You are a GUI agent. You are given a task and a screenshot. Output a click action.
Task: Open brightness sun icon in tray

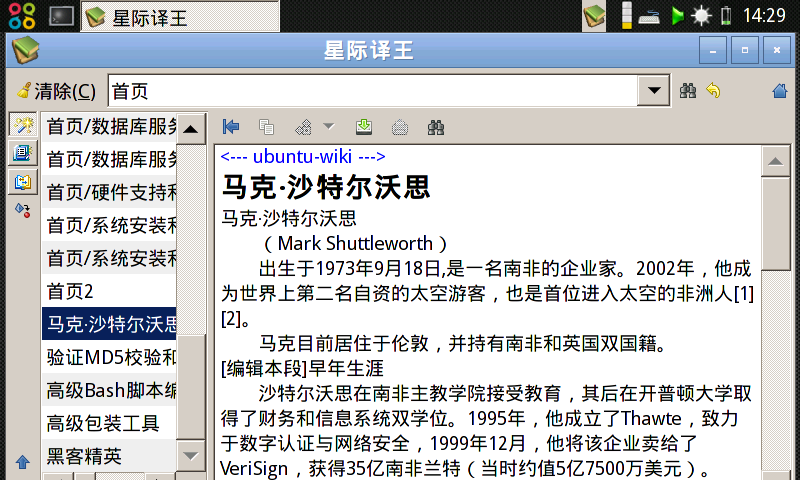[x=701, y=16]
